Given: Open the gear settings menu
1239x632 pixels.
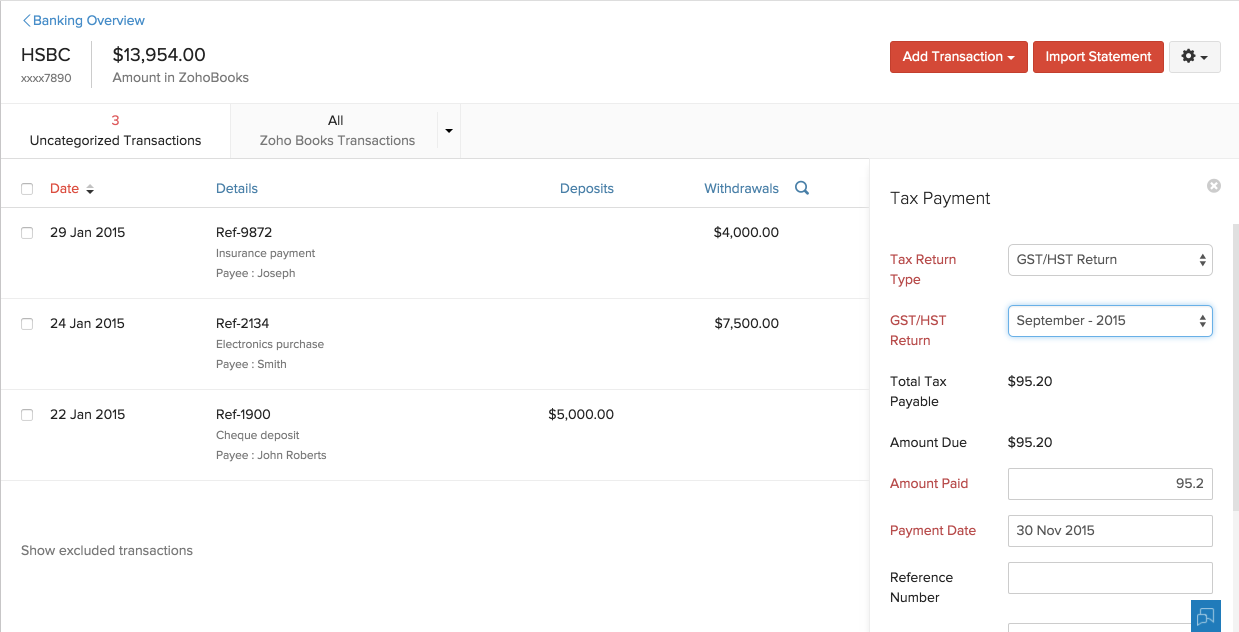Looking at the screenshot, I should point(1194,57).
